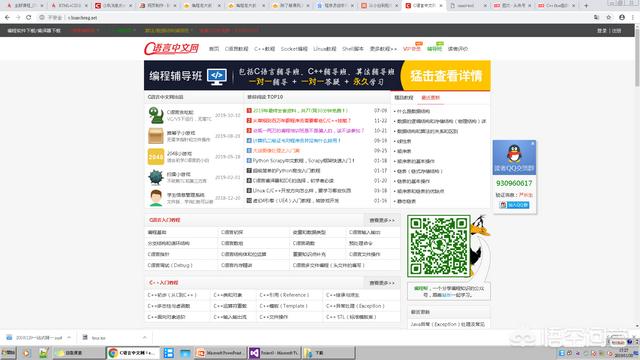The image size is (640, 360).
Task: Click the minesweeper mine icon
Action: point(156,178)
